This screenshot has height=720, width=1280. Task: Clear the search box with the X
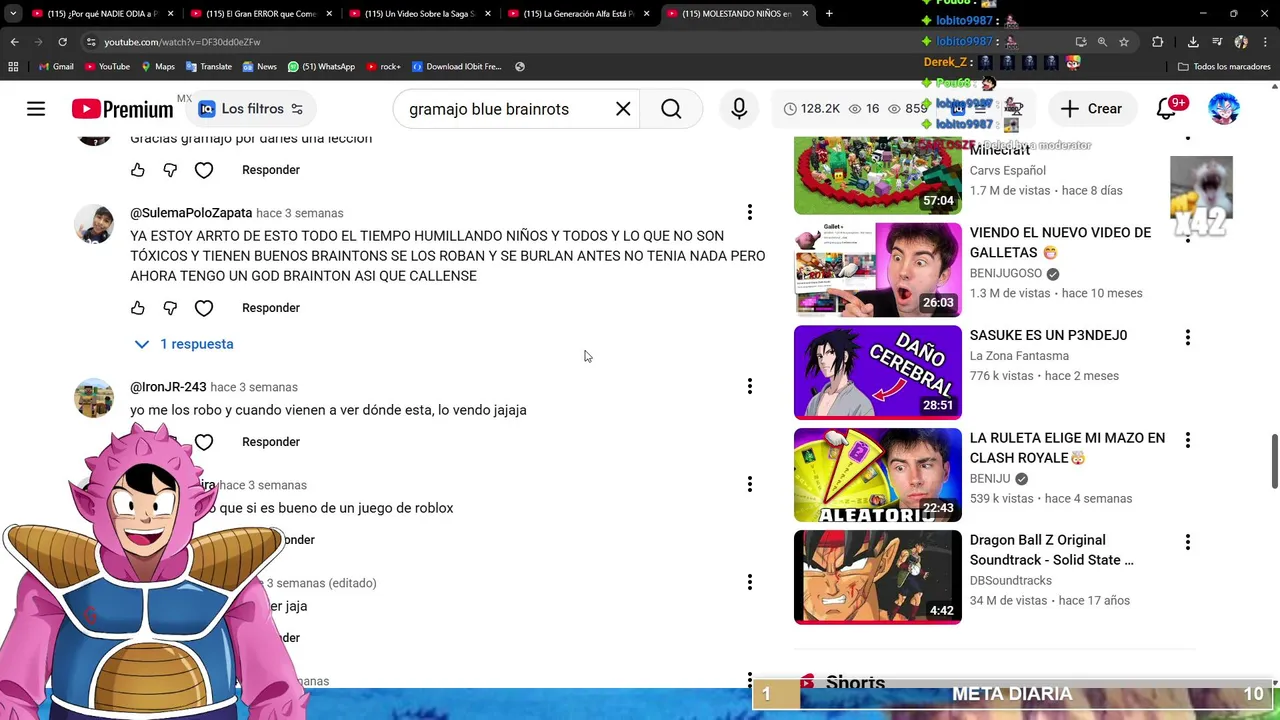point(623,109)
